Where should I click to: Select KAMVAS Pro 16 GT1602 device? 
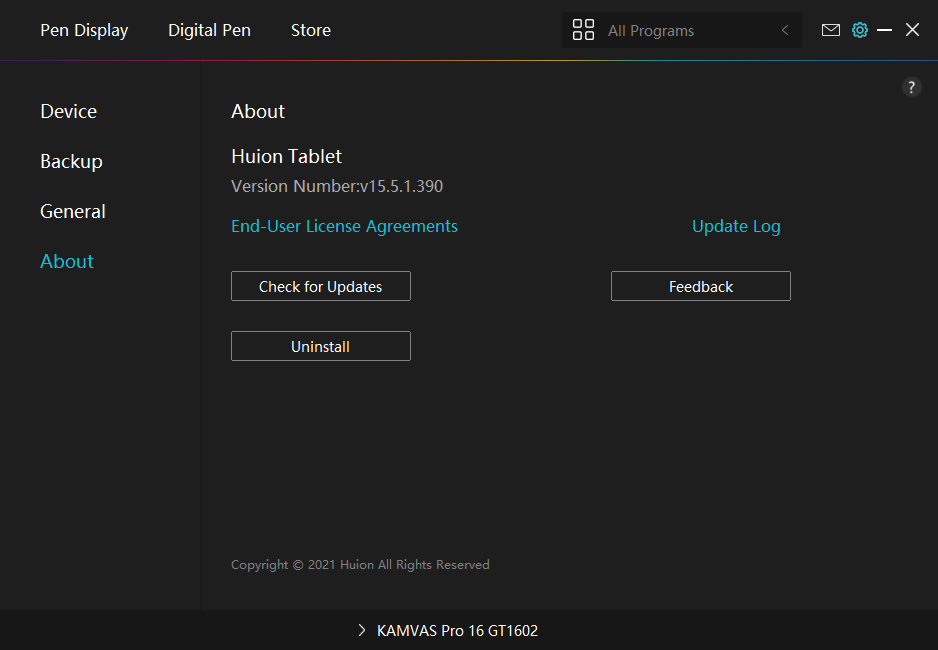coord(457,630)
